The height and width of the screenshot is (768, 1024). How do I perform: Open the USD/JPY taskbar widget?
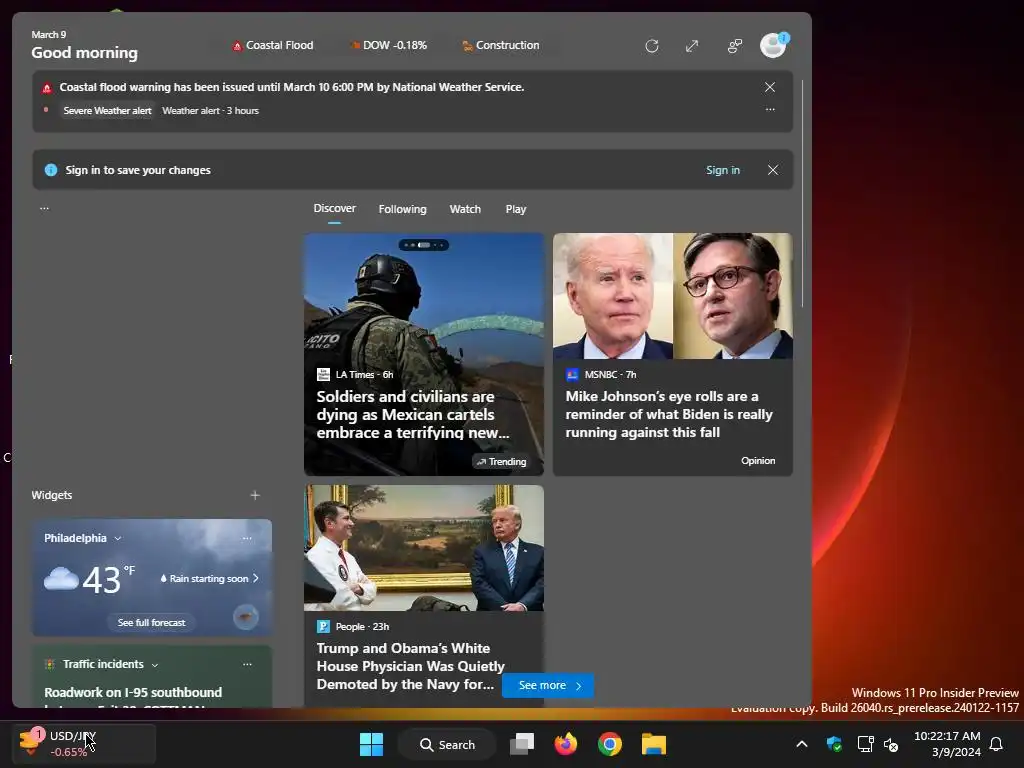(x=84, y=744)
